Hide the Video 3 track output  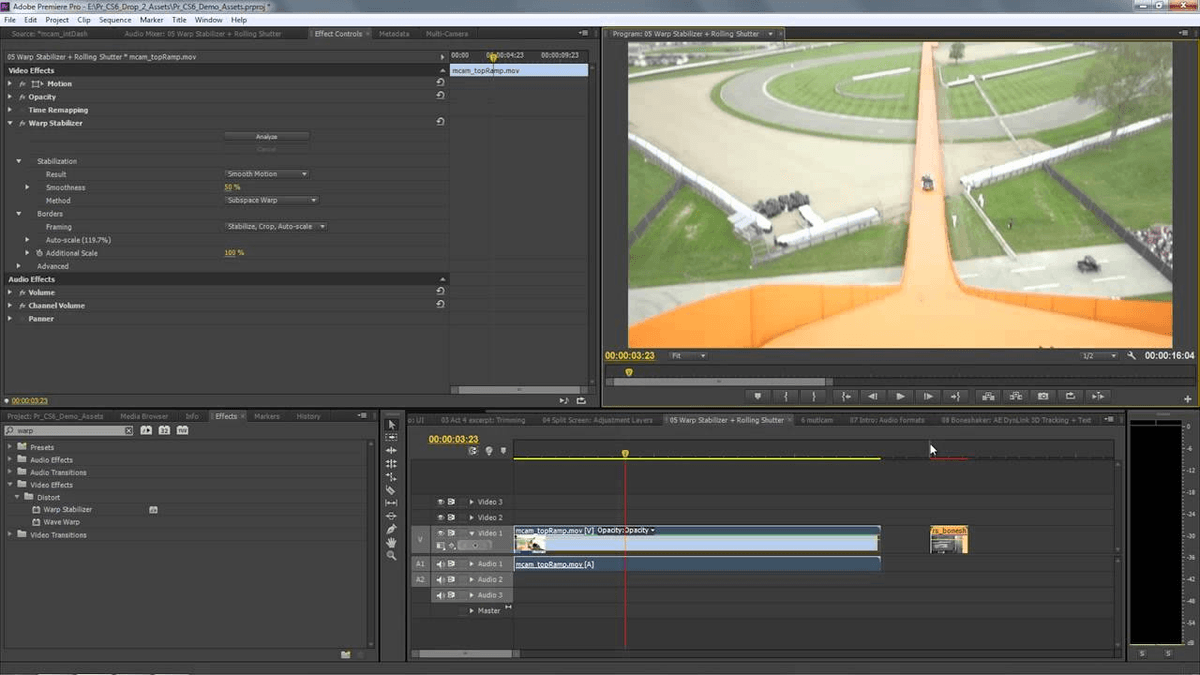tap(440, 502)
